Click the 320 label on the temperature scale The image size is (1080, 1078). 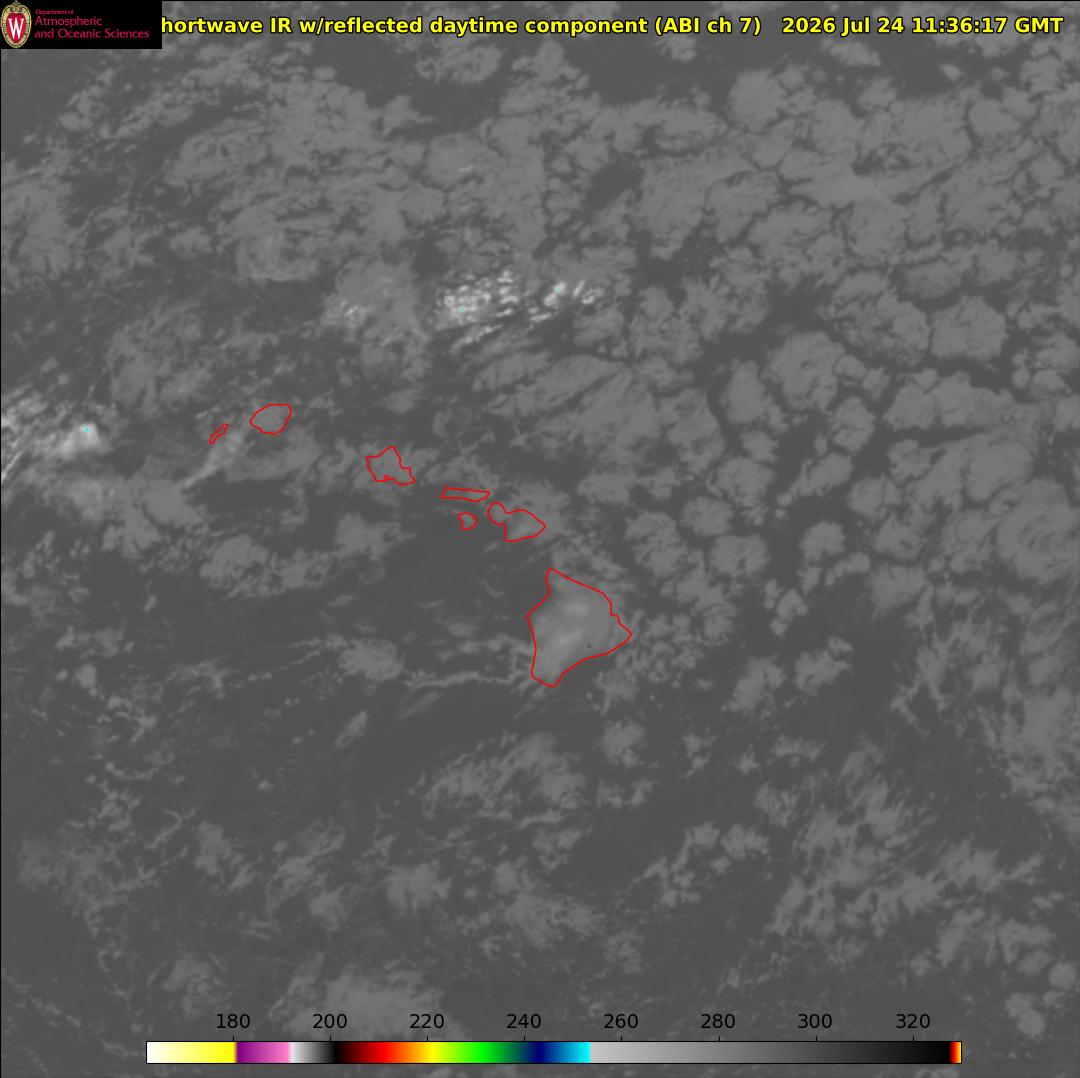tap(913, 1021)
